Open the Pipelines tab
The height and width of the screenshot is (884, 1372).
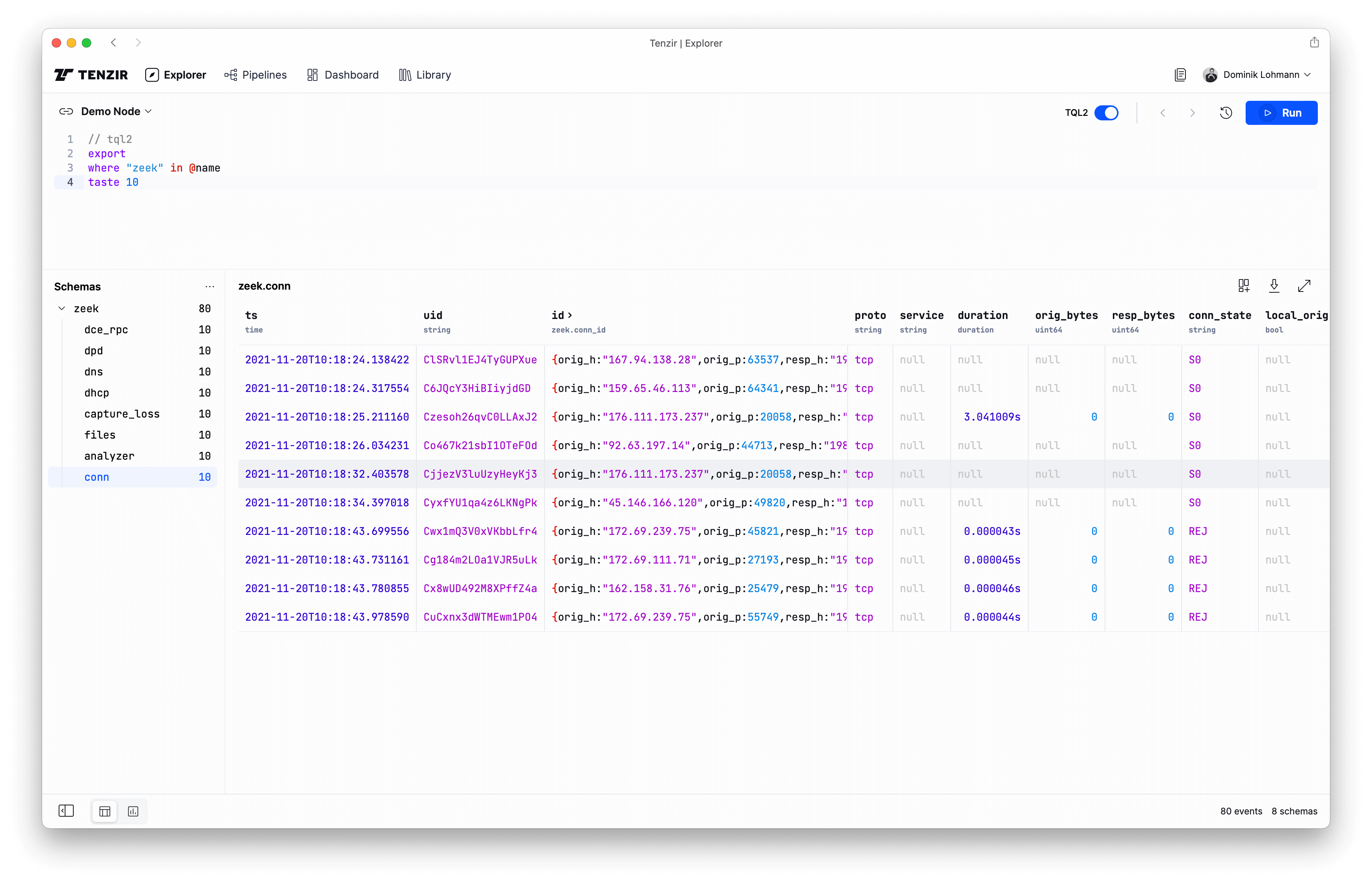pos(255,74)
